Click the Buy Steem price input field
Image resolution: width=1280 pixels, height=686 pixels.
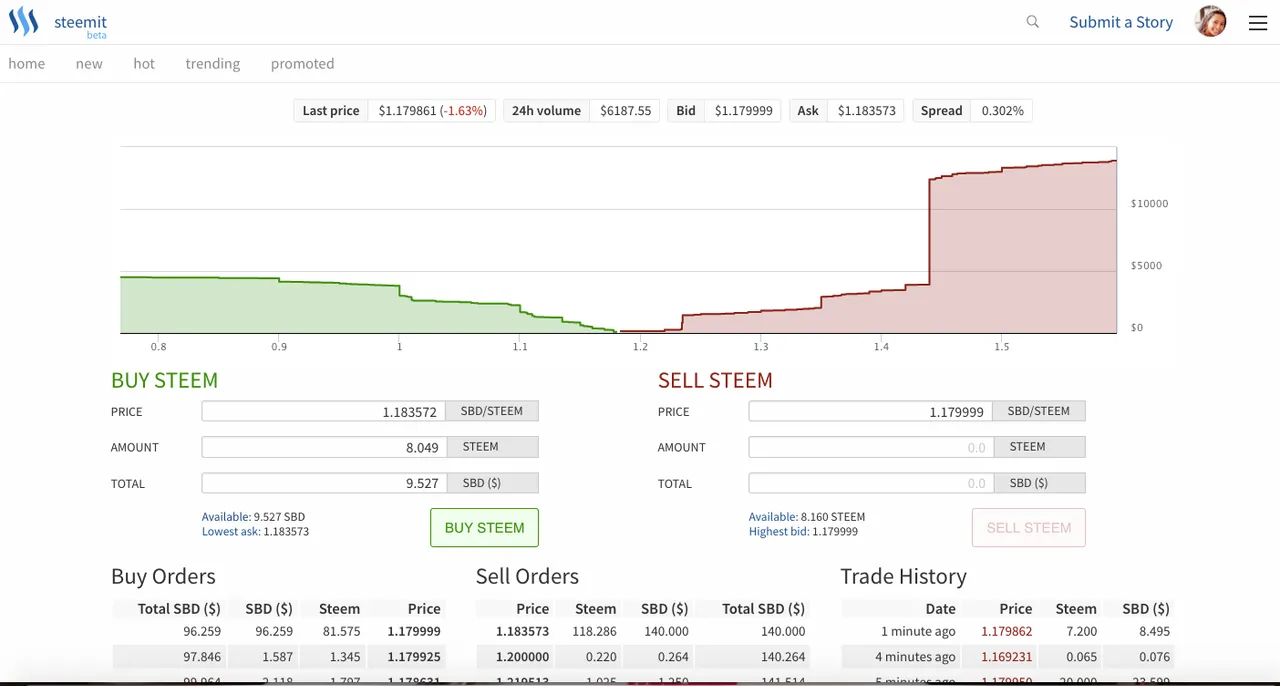323,411
